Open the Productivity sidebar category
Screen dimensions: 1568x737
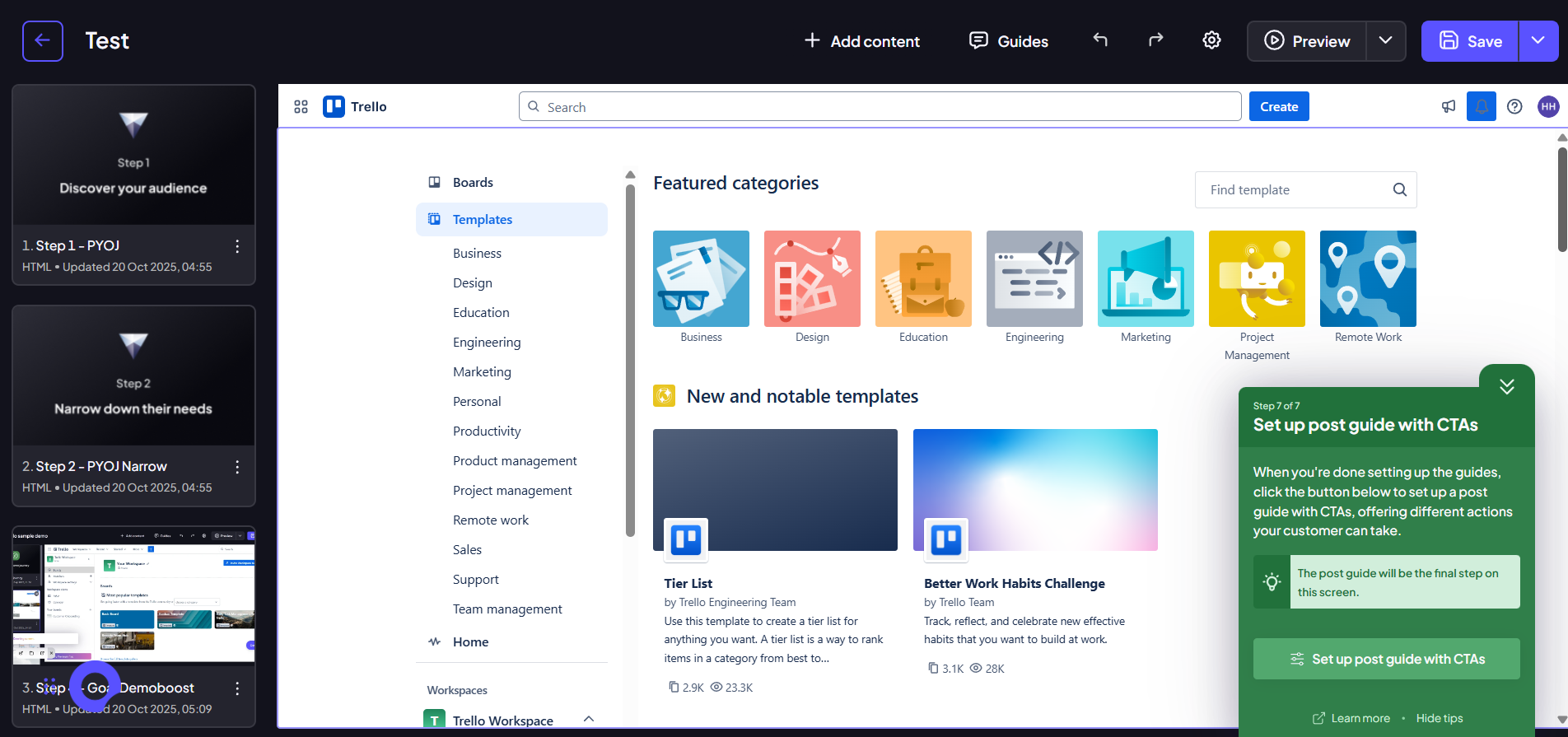pos(487,431)
